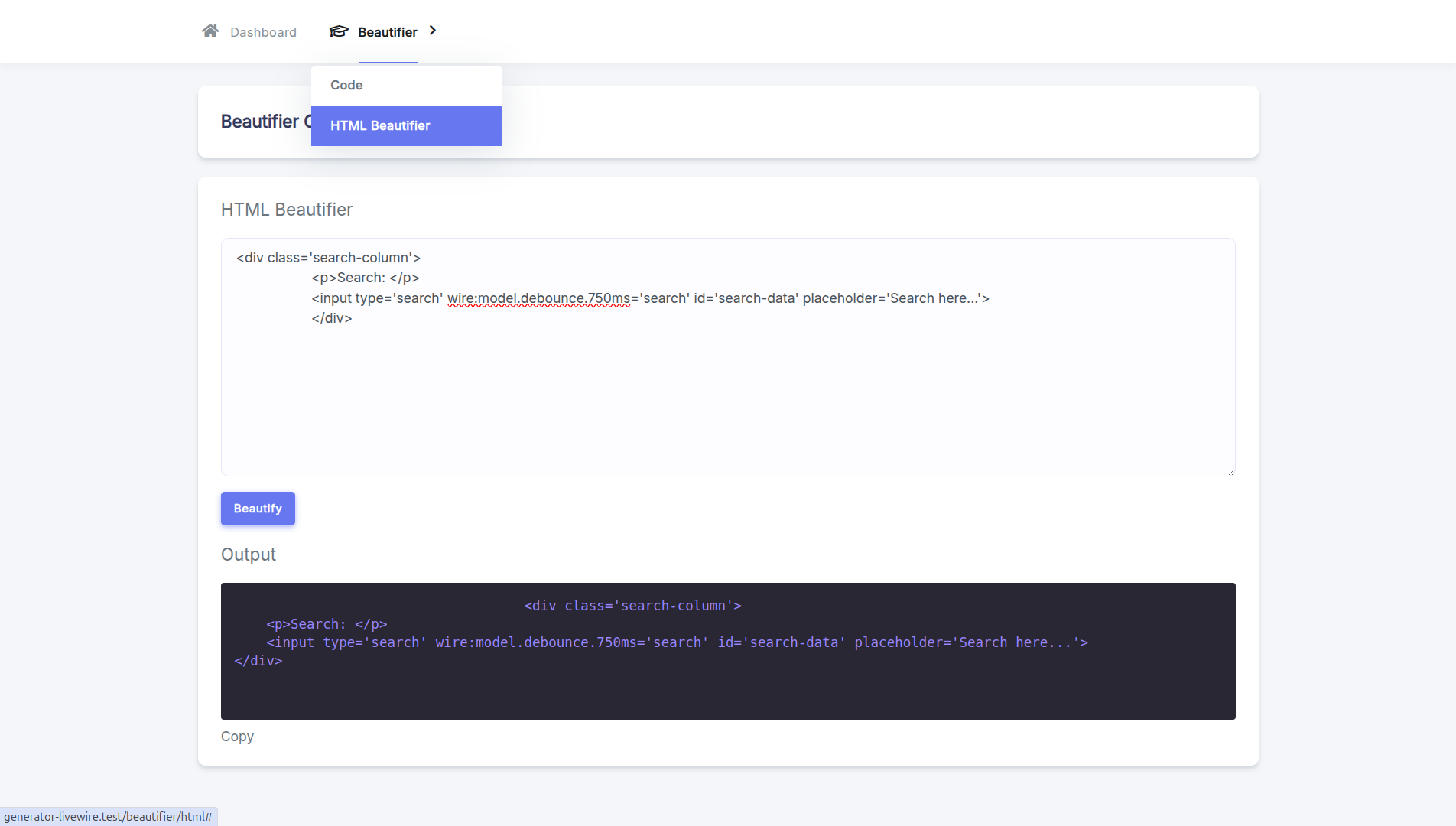Click the Dashboard home icon
The height and width of the screenshot is (826, 1456).
tap(210, 31)
